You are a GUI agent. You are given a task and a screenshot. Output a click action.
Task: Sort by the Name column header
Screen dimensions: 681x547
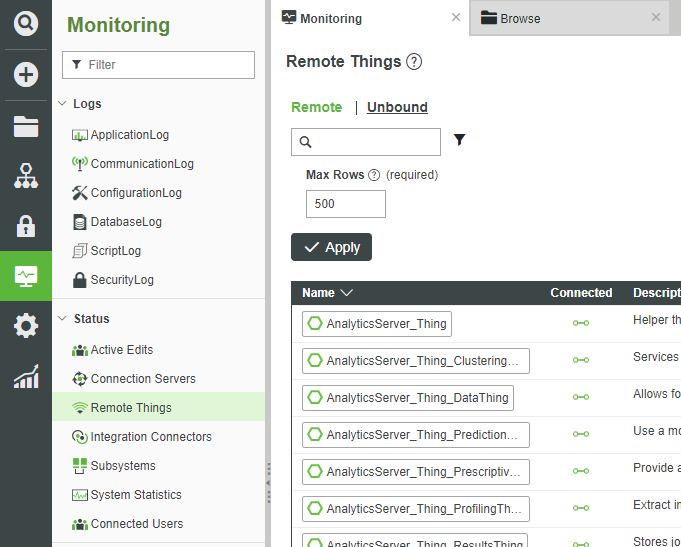point(327,293)
